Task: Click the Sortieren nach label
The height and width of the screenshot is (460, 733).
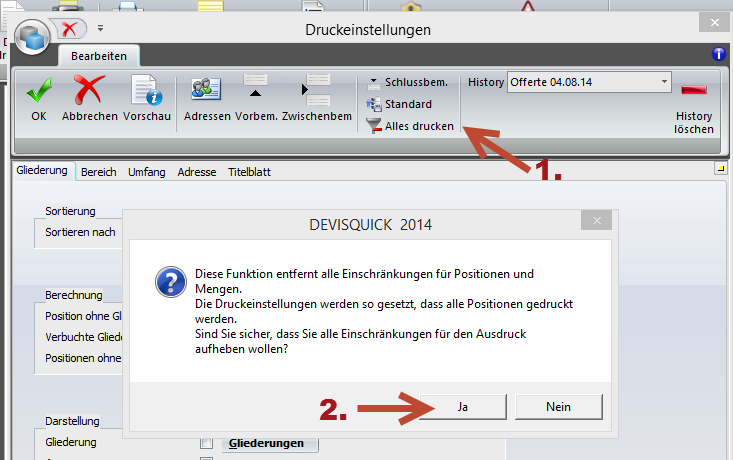Action: (80, 232)
